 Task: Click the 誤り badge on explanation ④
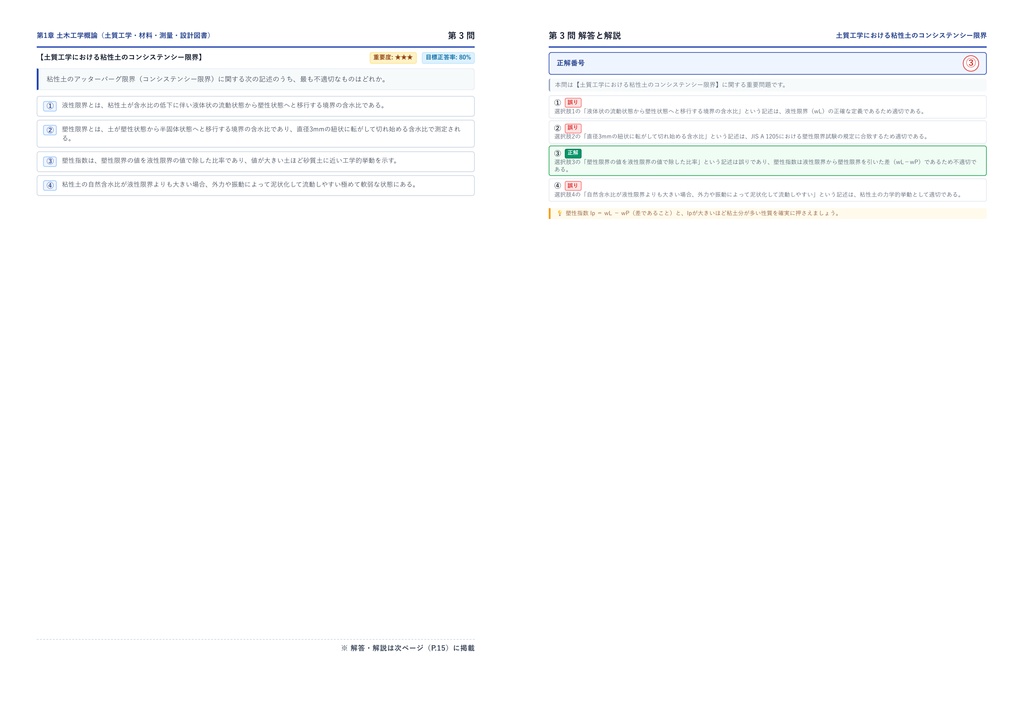pos(573,185)
